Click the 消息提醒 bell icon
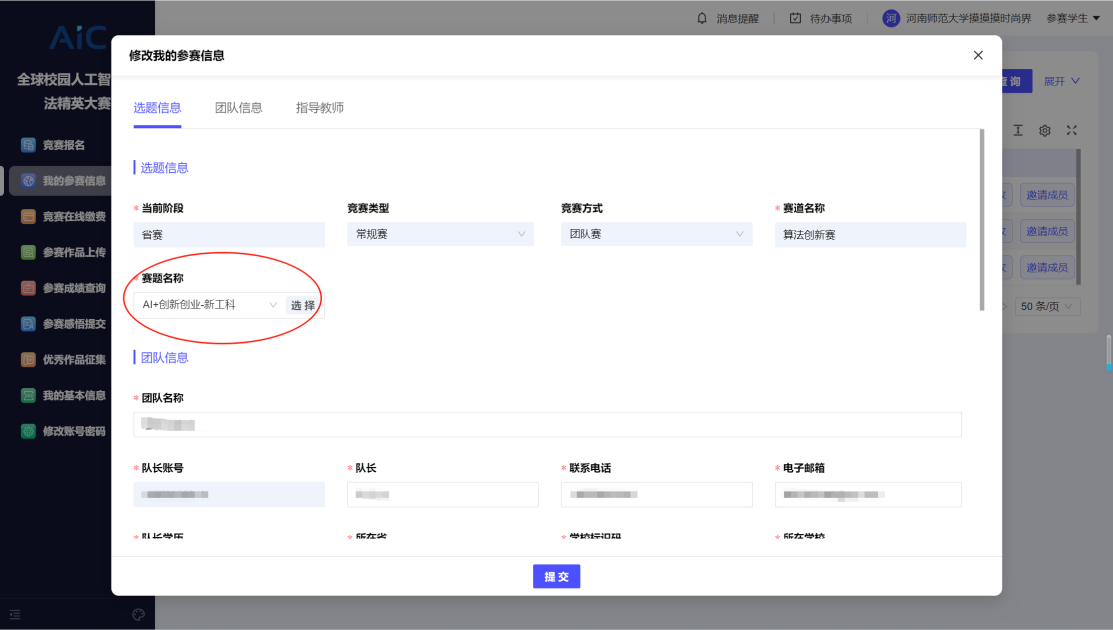This screenshot has width=1113, height=630. tap(702, 18)
